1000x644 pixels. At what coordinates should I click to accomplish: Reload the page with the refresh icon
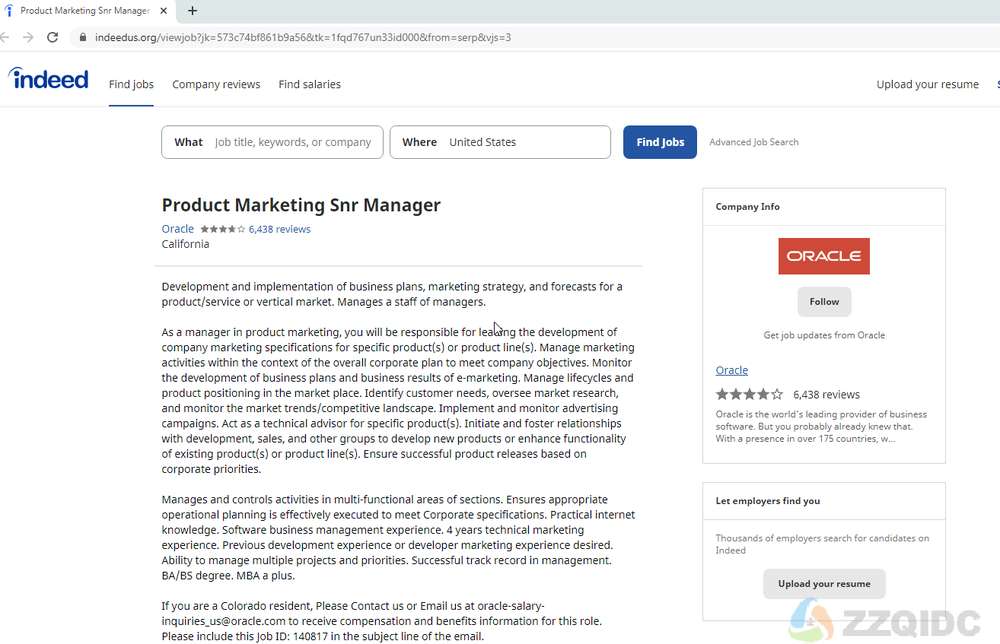click(x=53, y=38)
